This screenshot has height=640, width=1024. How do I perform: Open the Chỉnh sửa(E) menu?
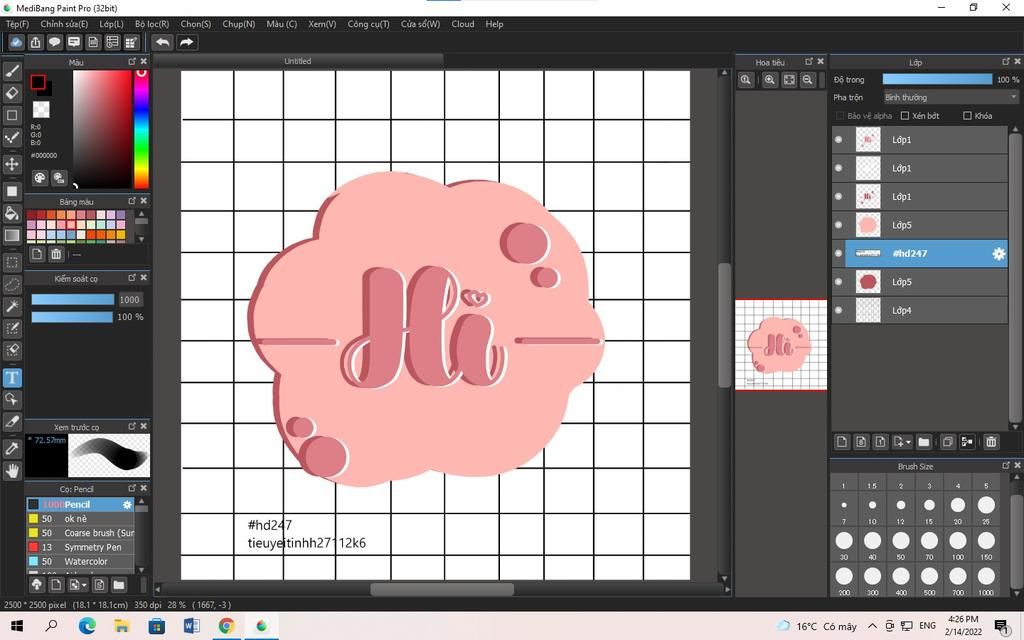[x=64, y=24]
